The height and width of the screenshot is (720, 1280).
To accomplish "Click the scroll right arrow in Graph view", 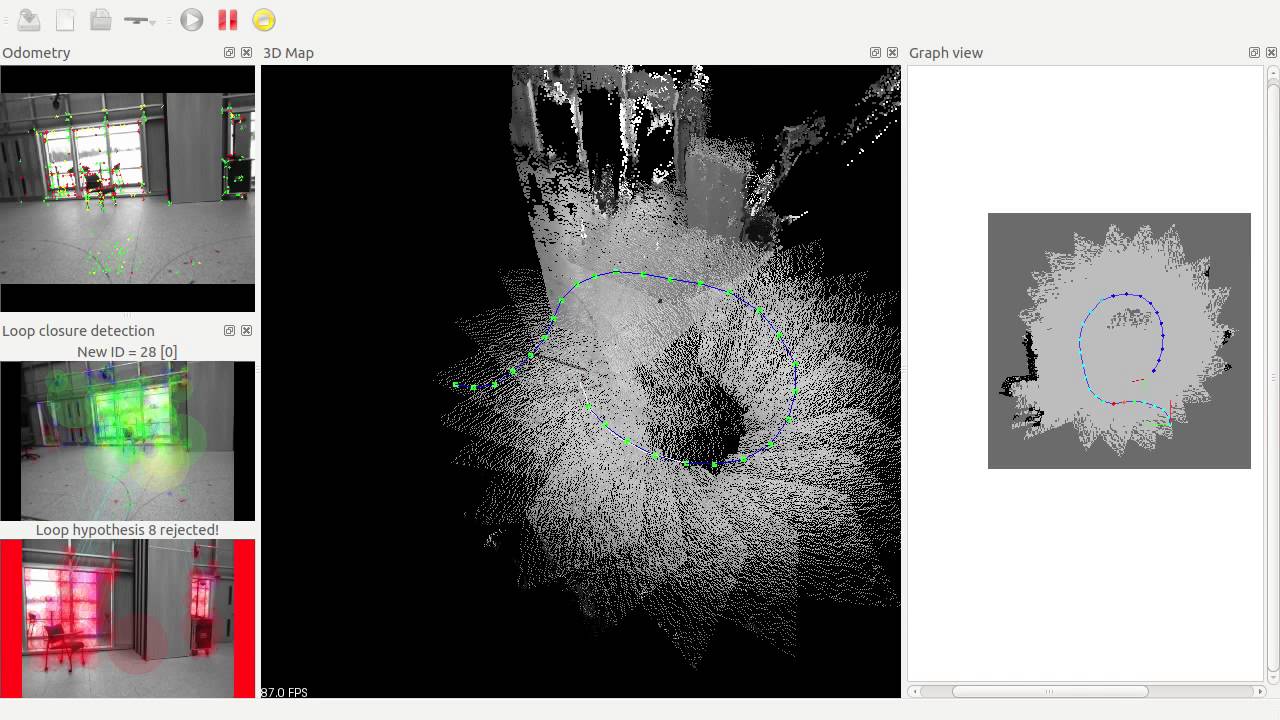I will pos(1259,691).
